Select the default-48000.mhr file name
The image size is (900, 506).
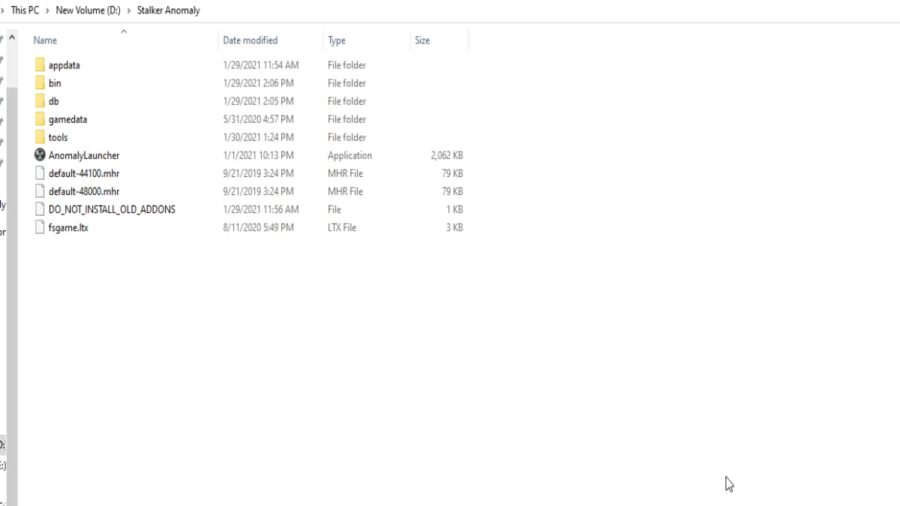tap(84, 191)
